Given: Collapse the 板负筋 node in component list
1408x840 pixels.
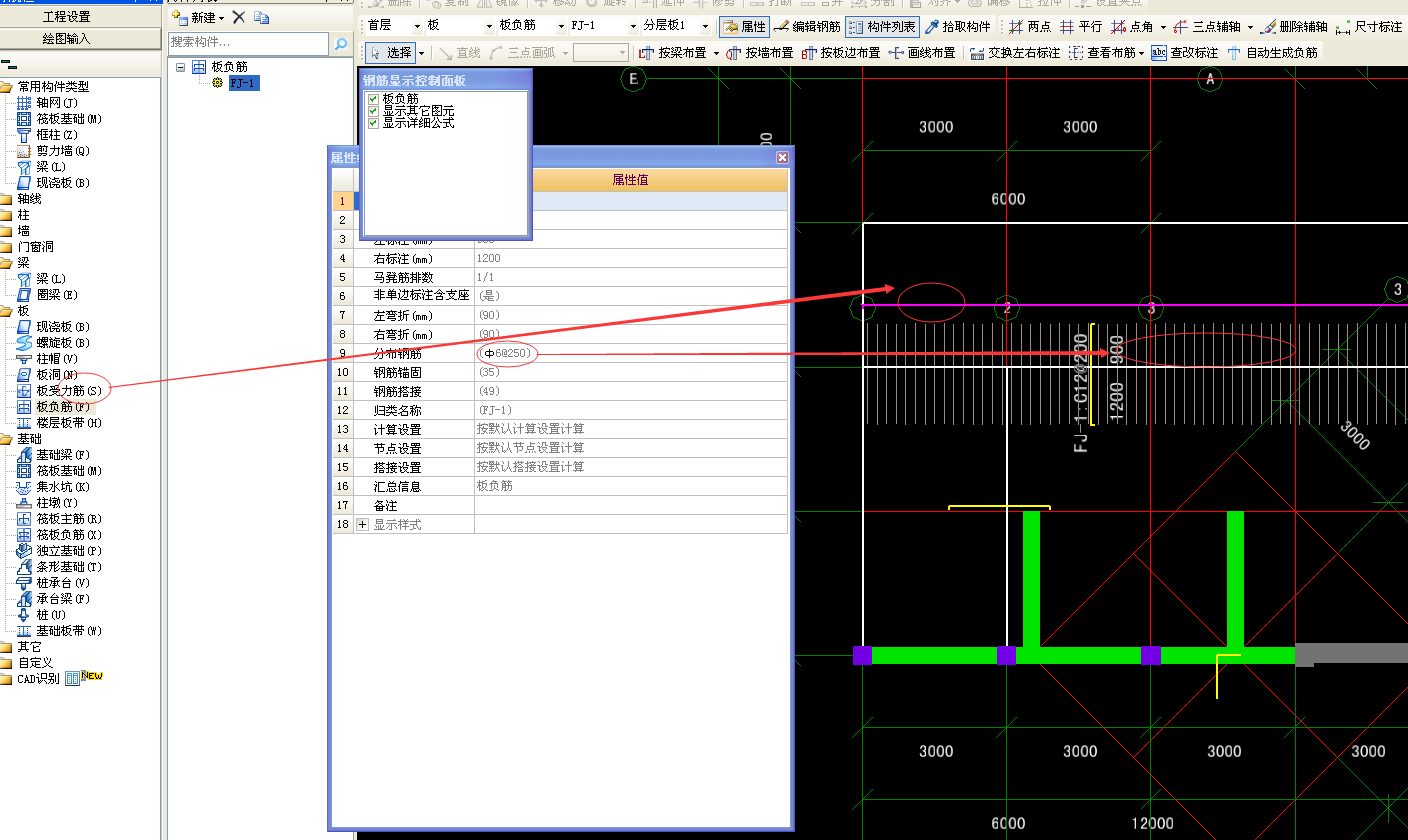Looking at the screenshot, I should (180, 67).
